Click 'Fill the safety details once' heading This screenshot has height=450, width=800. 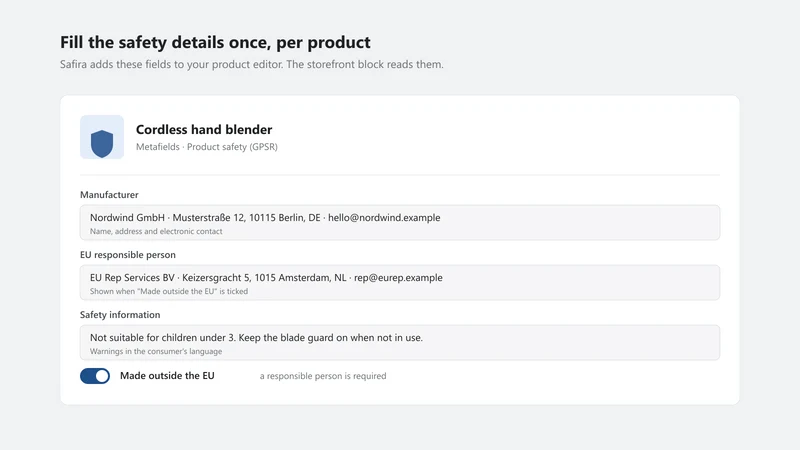click(215, 42)
